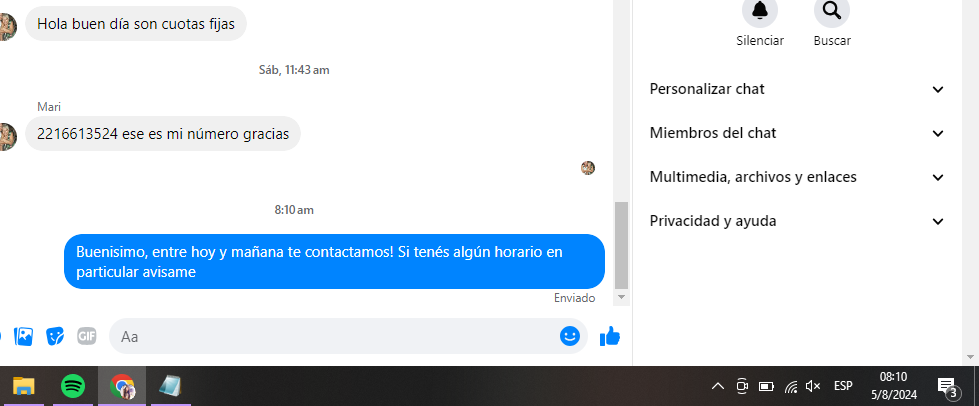The height and width of the screenshot is (406, 979).
Task: Attach a photo with image icon
Action: (x=23, y=337)
